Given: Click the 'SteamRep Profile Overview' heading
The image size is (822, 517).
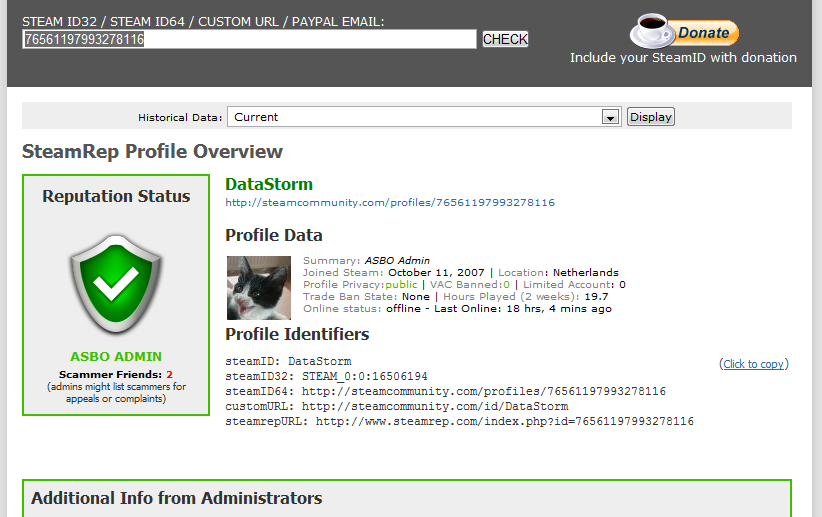Looking at the screenshot, I should (152, 152).
